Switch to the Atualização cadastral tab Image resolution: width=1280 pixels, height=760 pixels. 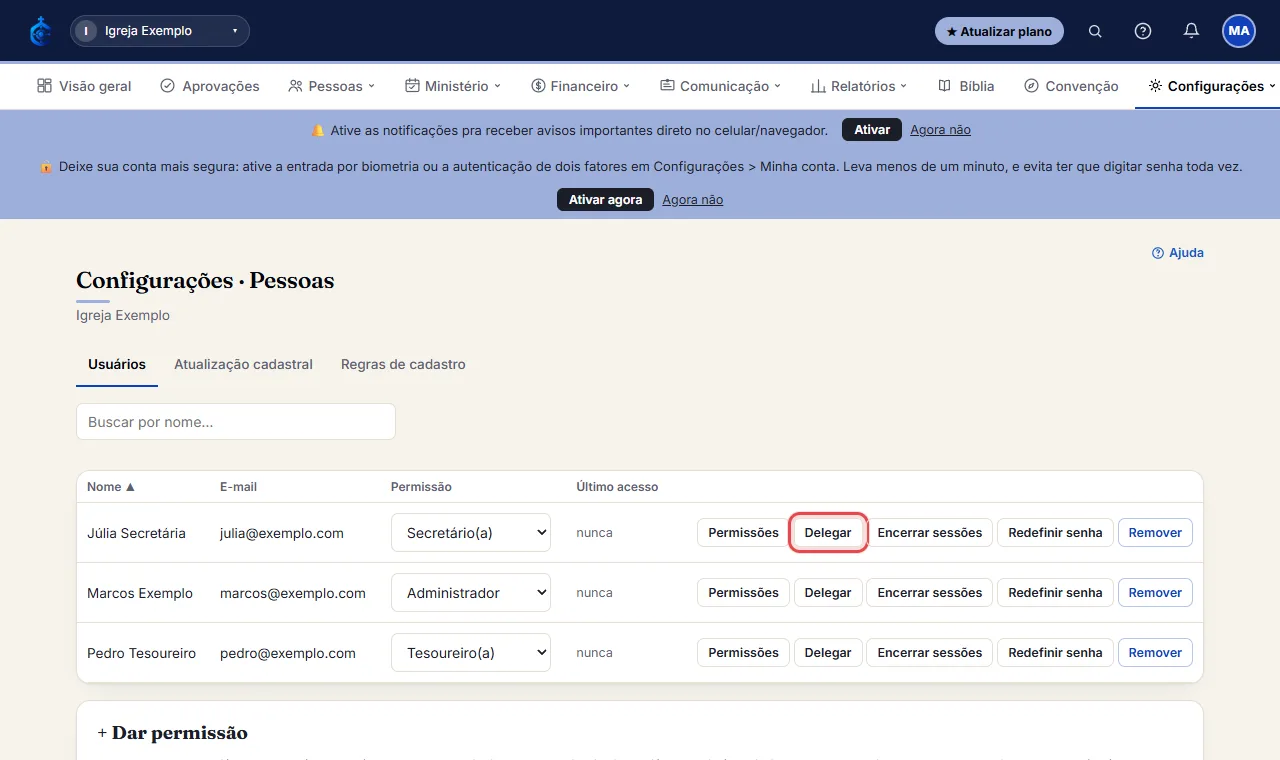click(x=243, y=364)
